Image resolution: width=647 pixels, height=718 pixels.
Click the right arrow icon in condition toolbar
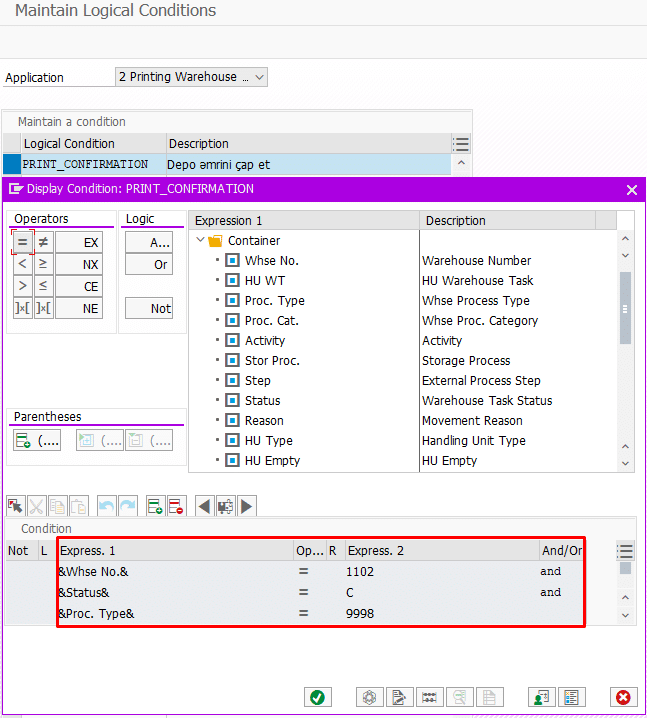coord(247,507)
